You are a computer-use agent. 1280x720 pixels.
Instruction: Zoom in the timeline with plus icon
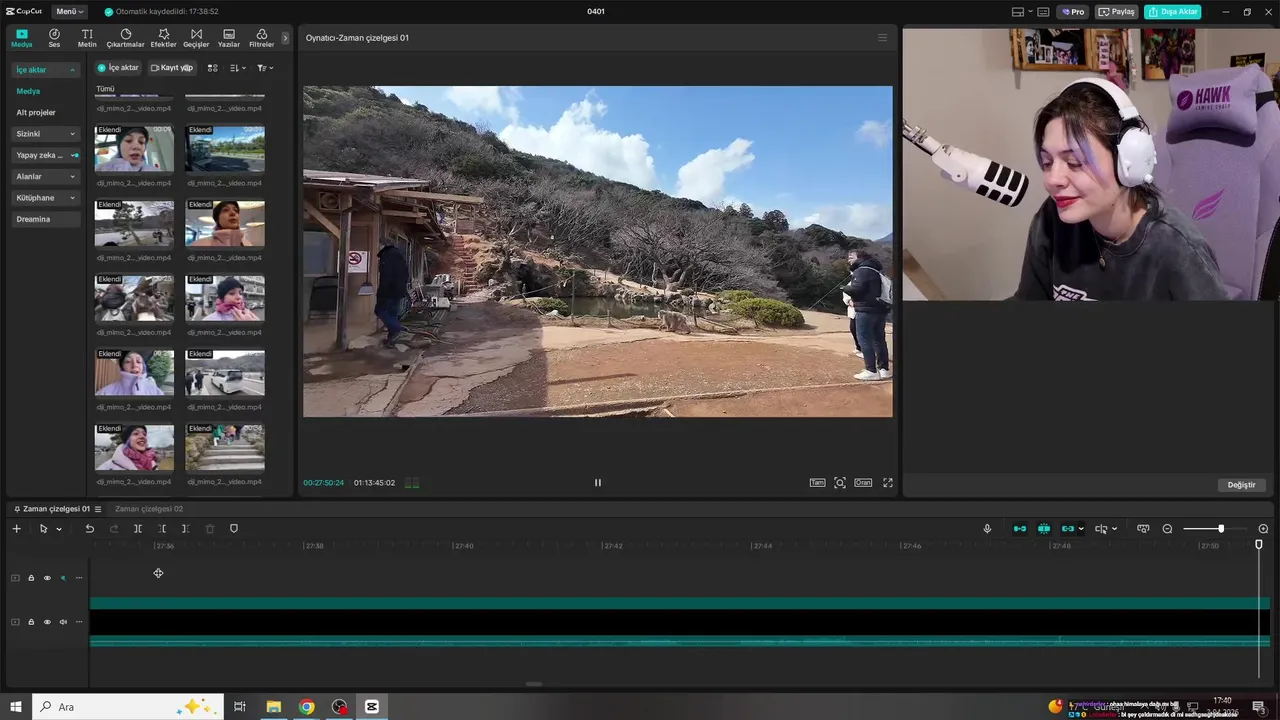pos(1263,529)
